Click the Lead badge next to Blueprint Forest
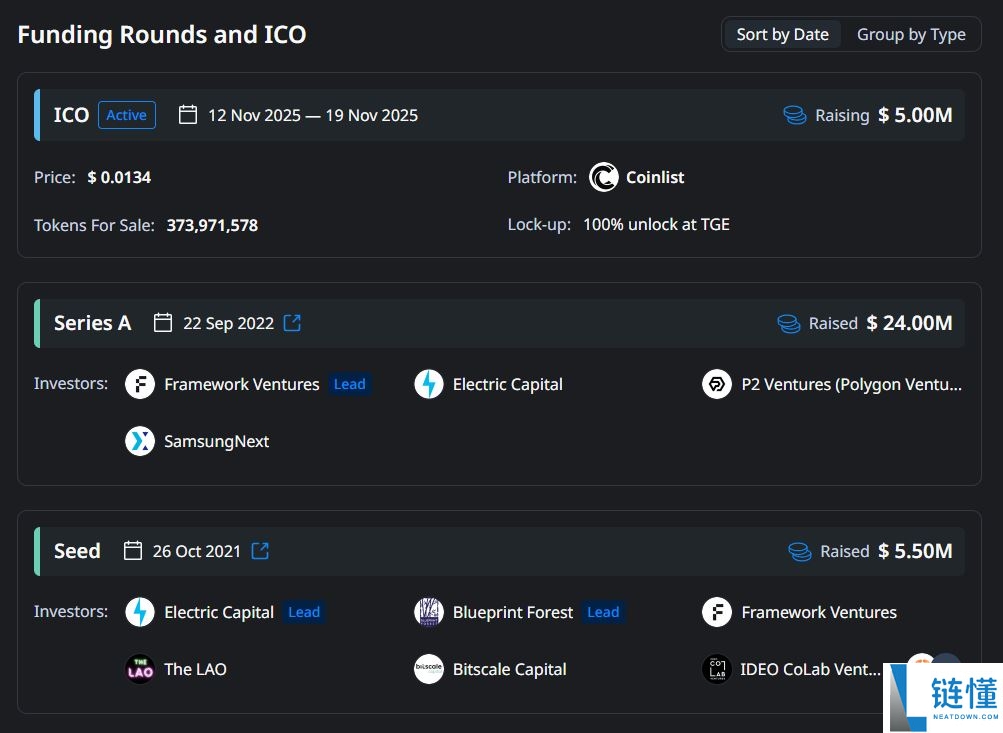 point(603,612)
